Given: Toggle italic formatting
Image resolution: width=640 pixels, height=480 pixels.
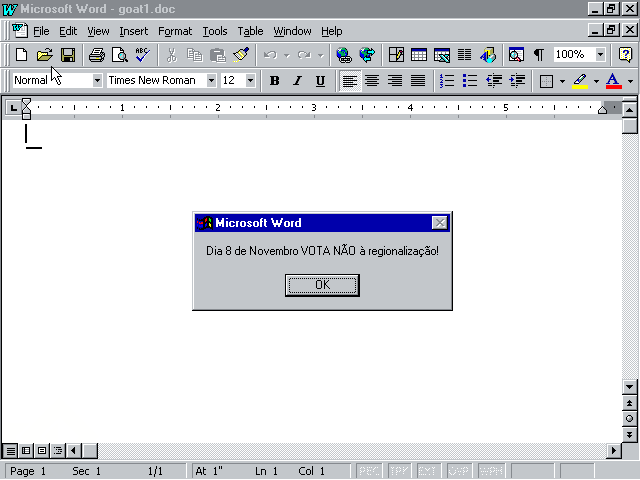Looking at the screenshot, I should click(298, 81).
